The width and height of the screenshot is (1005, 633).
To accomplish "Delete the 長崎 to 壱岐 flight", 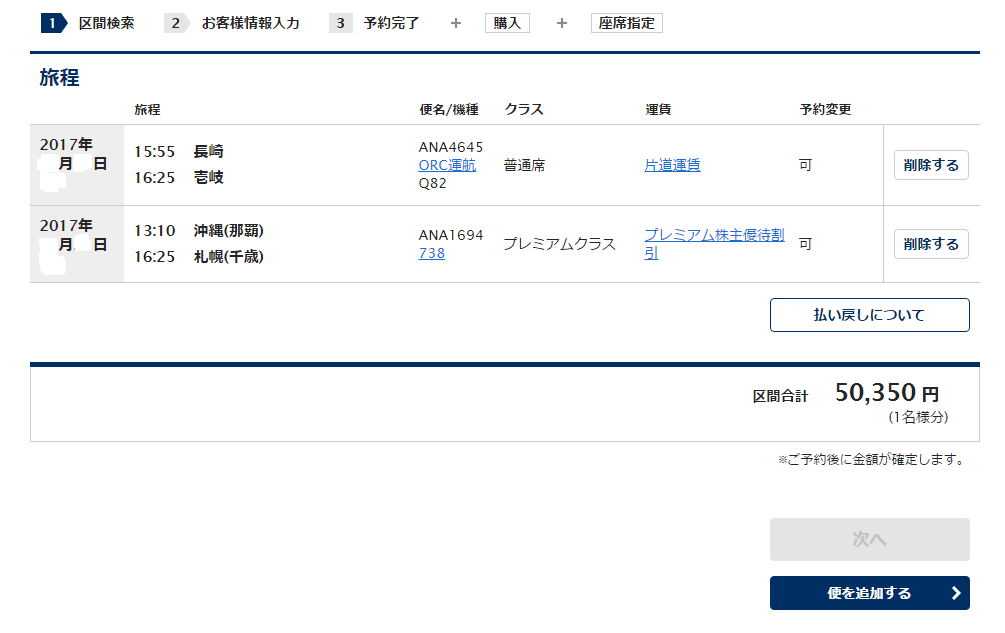I will tap(931, 165).
